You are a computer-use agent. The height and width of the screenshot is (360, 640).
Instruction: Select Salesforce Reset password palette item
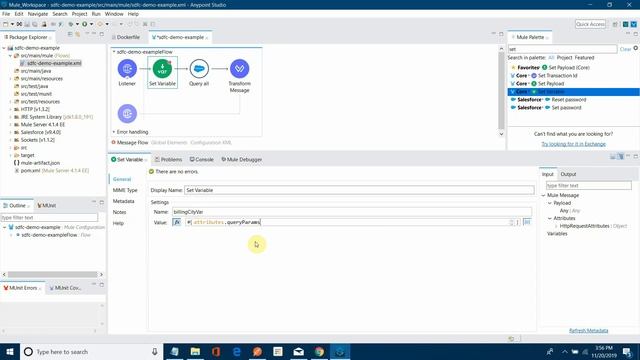click(548, 100)
